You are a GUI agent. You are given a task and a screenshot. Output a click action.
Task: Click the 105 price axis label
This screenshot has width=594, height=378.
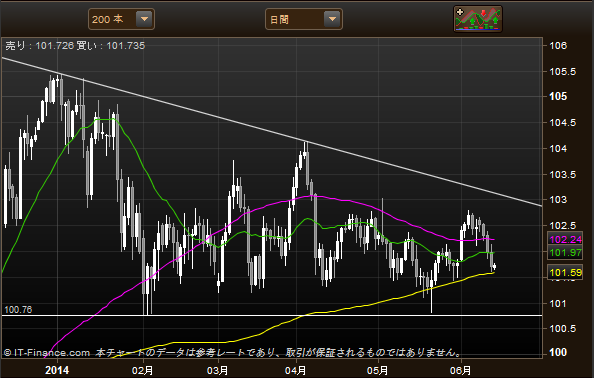tap(558, 96)
